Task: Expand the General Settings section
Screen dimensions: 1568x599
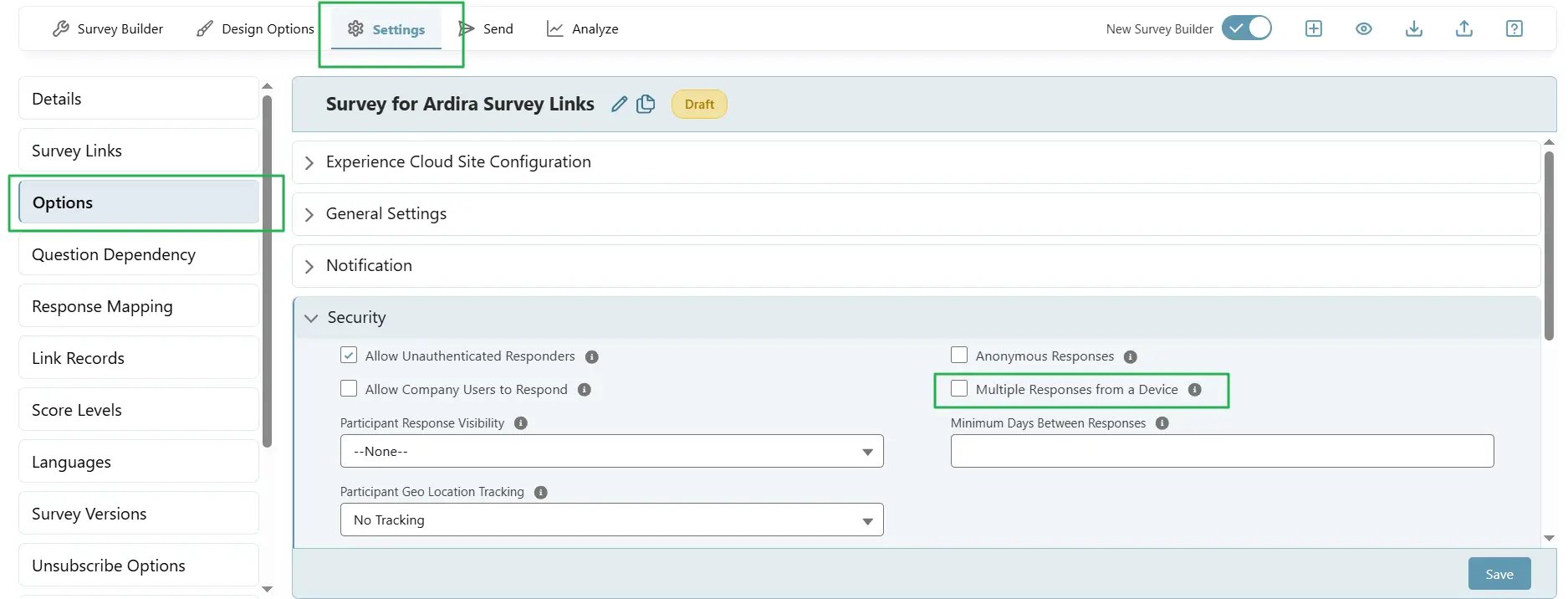Action: pos(916,214)
